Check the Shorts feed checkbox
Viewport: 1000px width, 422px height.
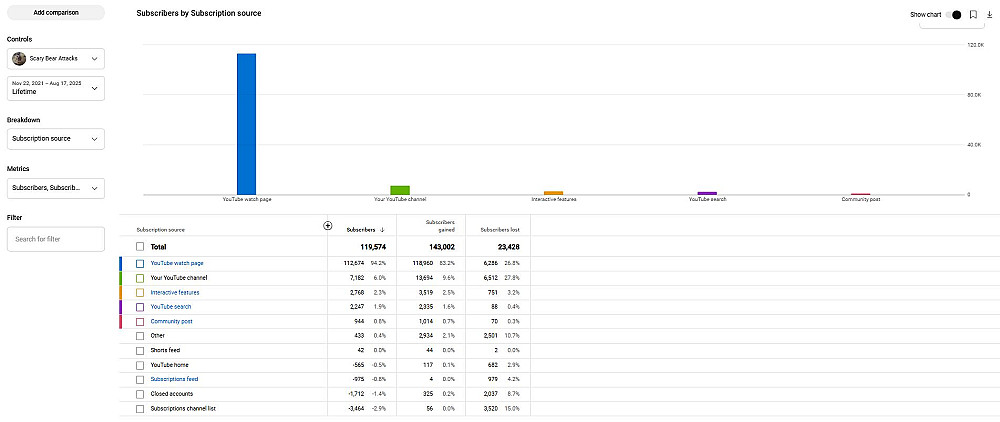pyautogui.click(x=140, y=351)
